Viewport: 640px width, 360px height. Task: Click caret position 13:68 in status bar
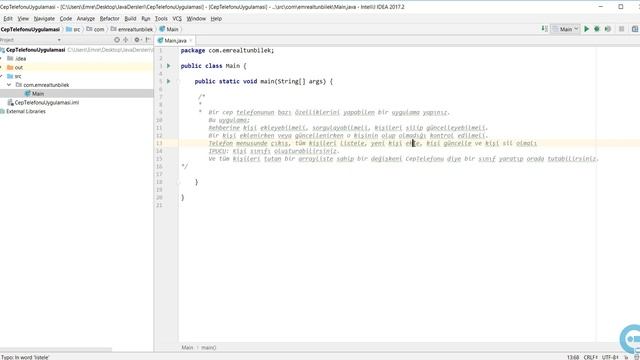coord(573,357)
